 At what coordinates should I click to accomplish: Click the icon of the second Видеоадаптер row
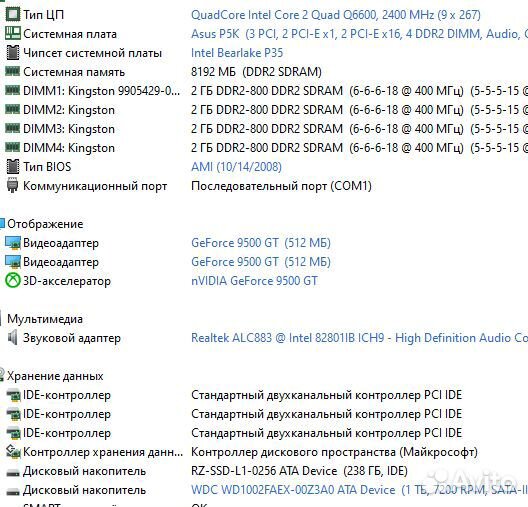[13, 262]
